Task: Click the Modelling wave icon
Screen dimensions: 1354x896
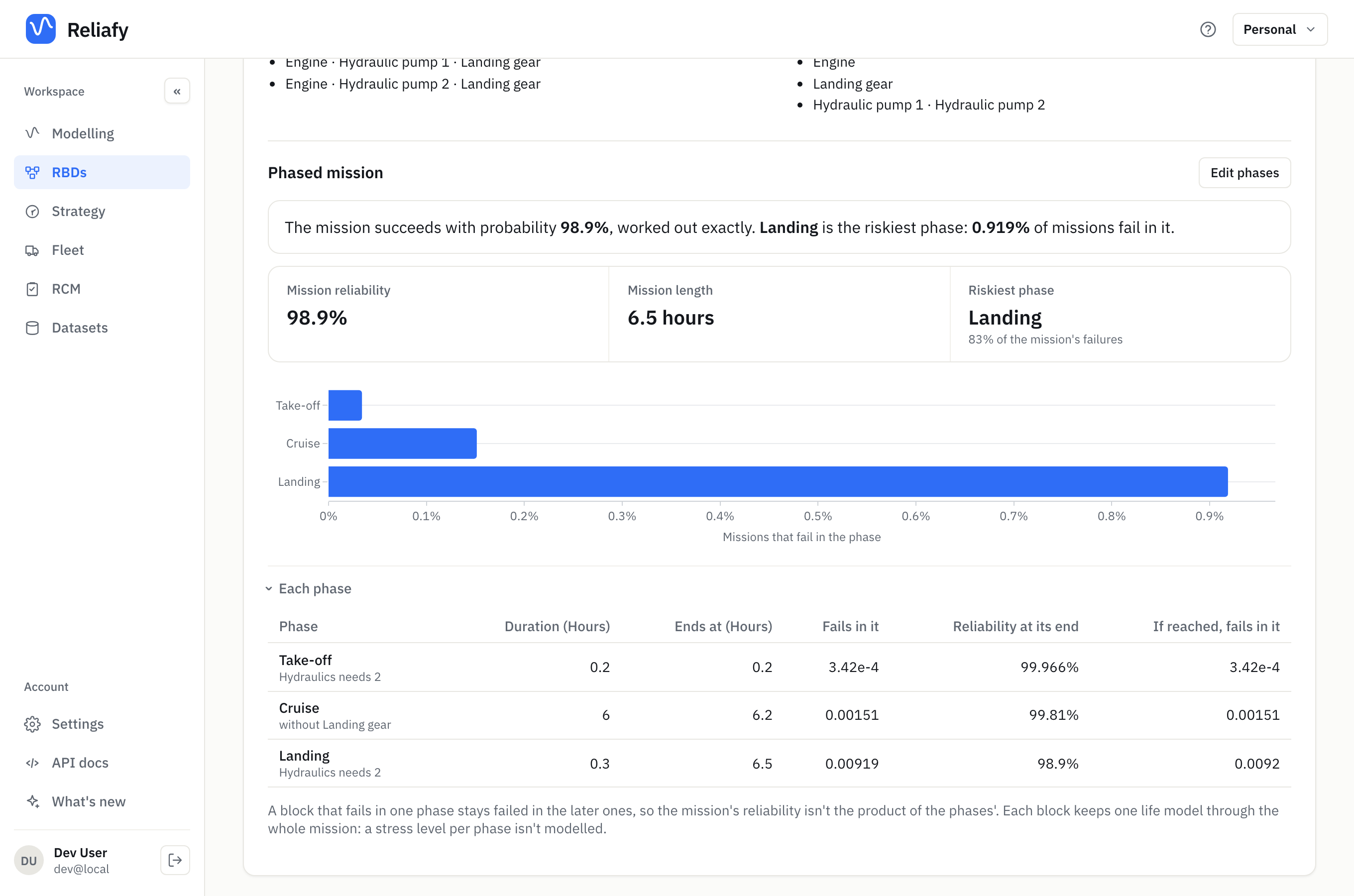Action: click(x=32, y=133)
